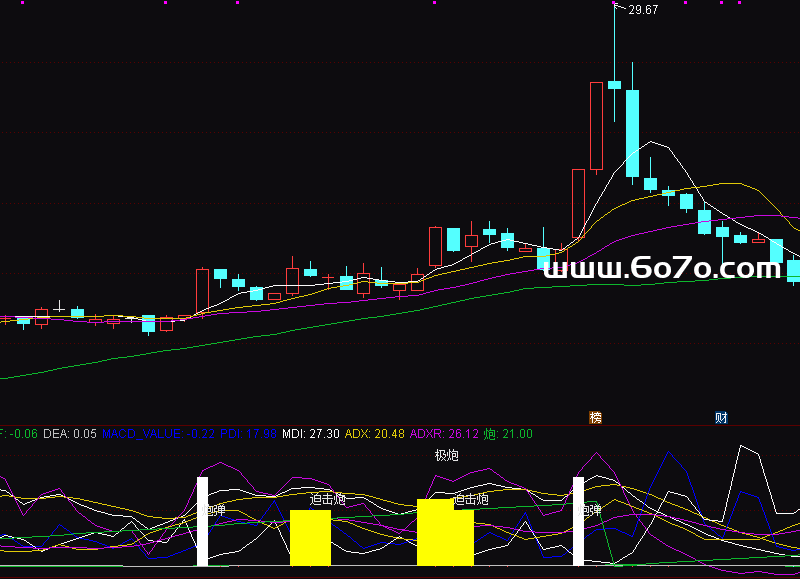Click the 29.67 high price label

point(643,10)
